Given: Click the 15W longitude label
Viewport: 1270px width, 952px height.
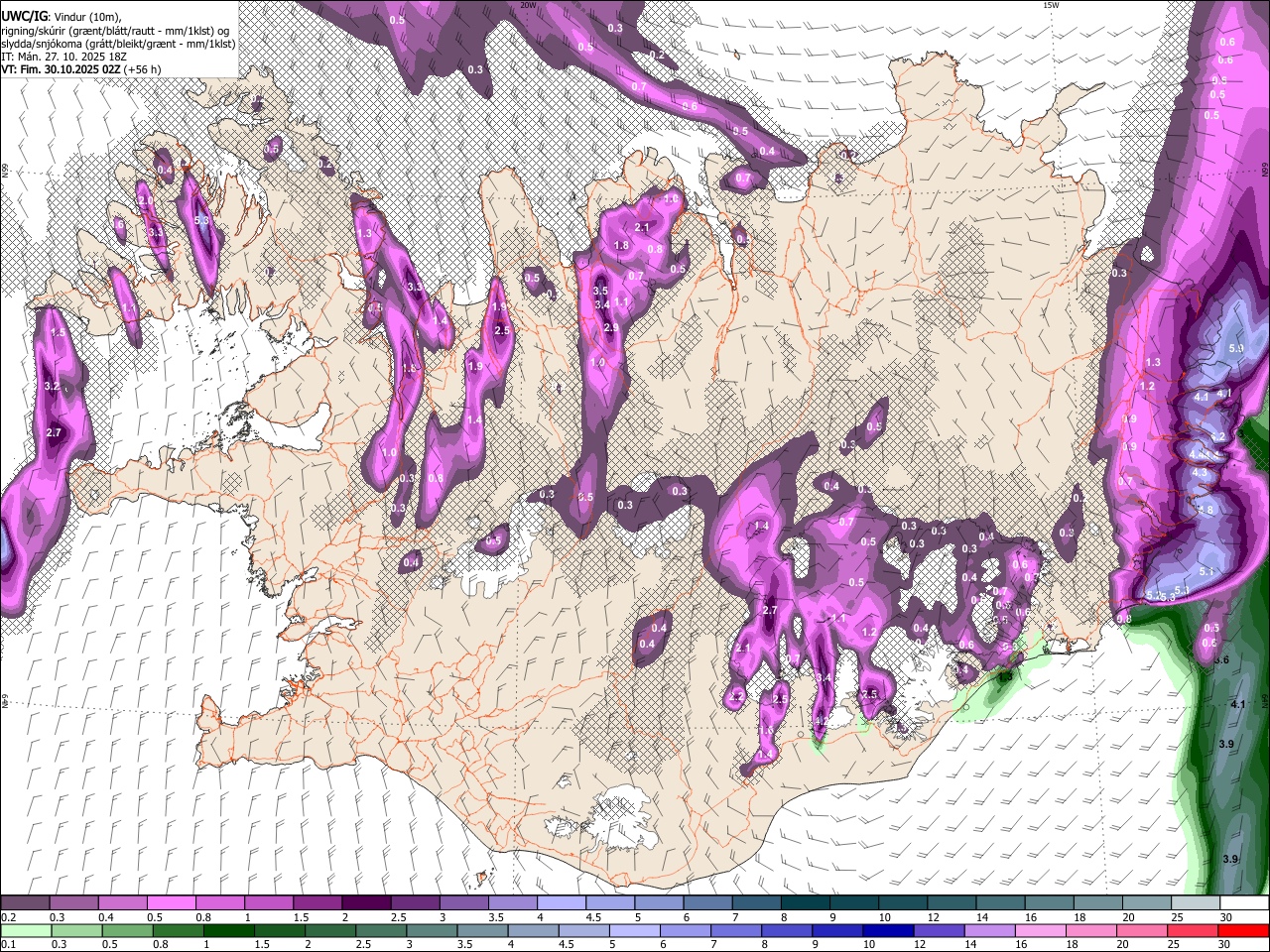Looking at the screenshot, I should [1051, 5].
